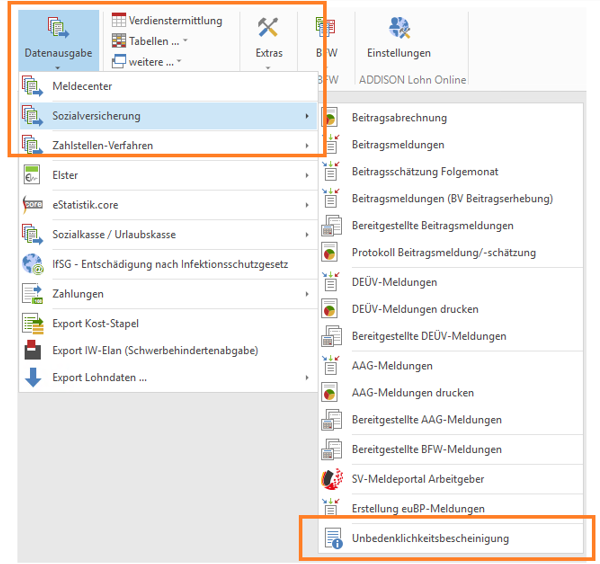Click the weitere window icon

click(119, 61)
